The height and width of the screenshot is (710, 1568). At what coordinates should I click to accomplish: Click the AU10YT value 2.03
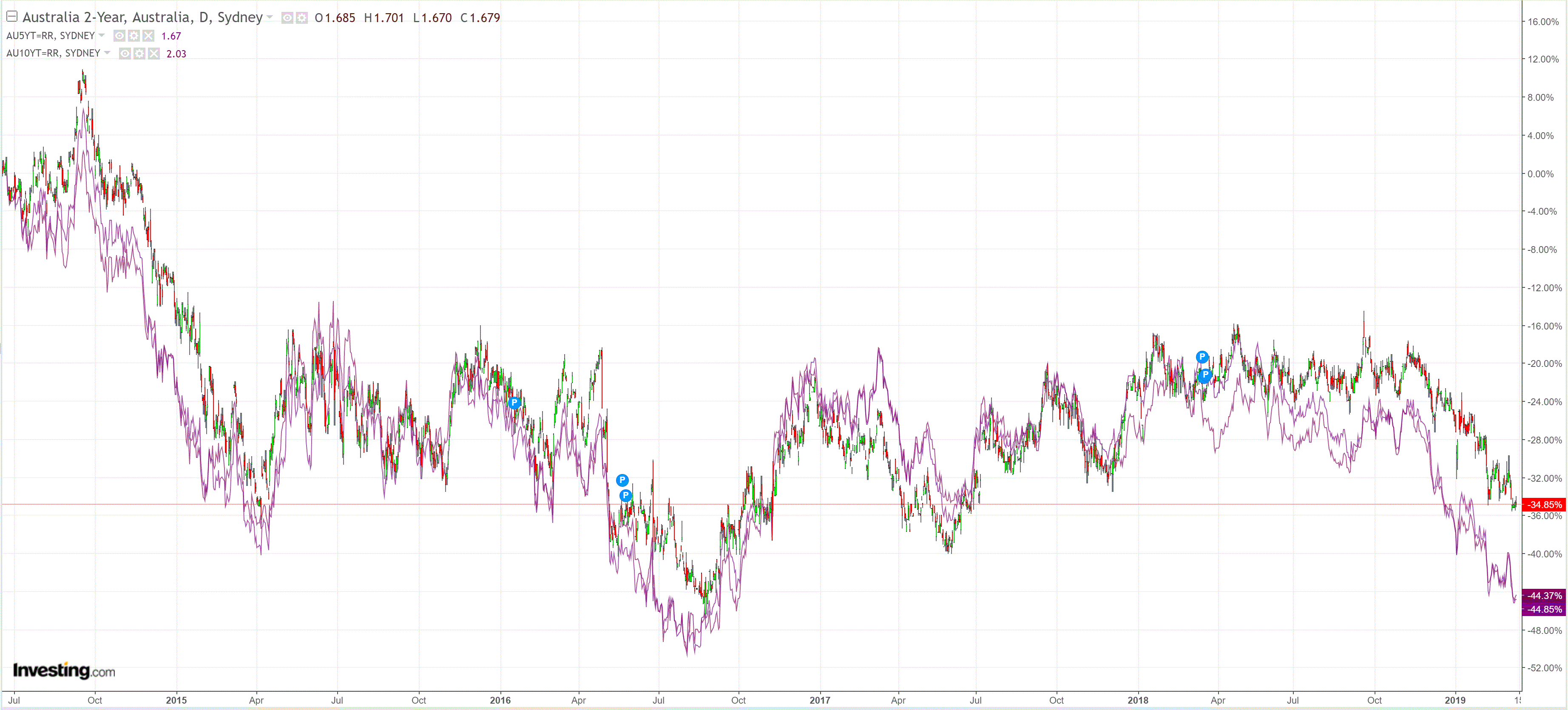[x=176, y=54]
